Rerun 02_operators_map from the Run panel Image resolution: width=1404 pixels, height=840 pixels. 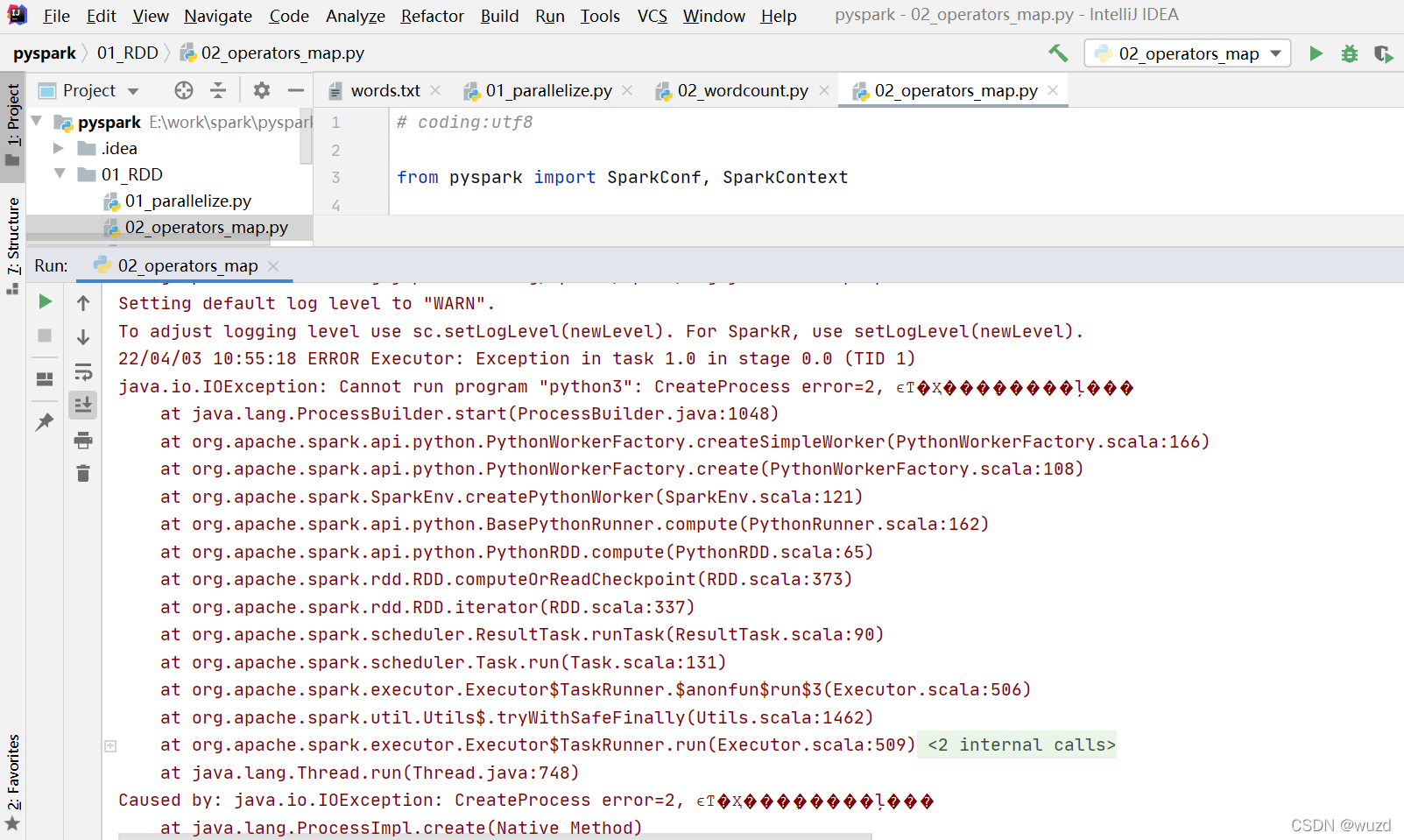pos(44,301)
